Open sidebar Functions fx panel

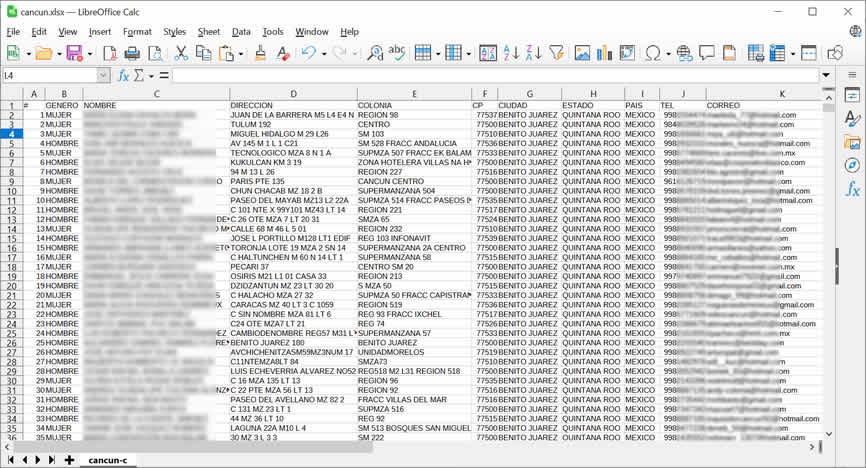[852, 189]
